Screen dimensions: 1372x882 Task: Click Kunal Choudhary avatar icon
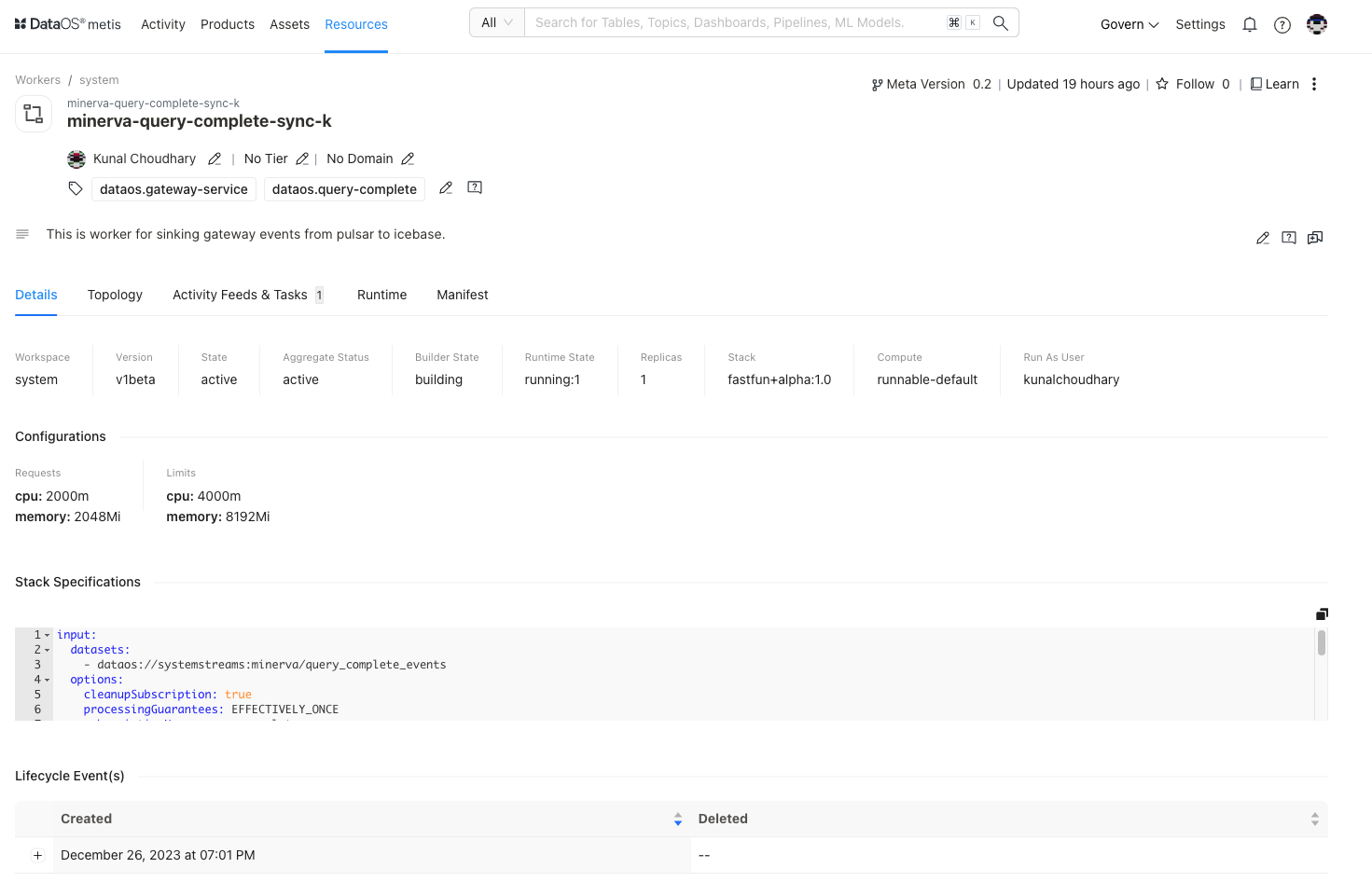[76, 158]
